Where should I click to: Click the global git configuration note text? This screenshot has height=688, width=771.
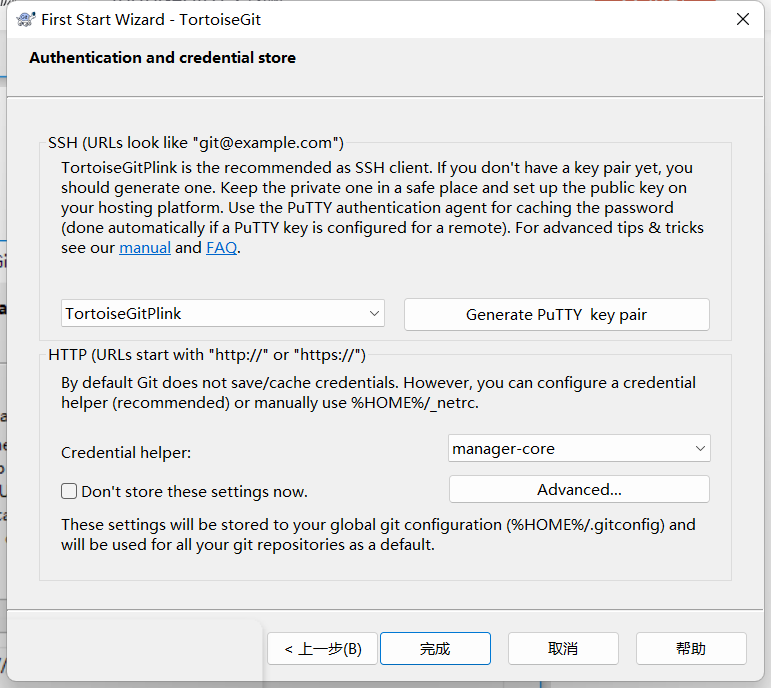(378, 535)
